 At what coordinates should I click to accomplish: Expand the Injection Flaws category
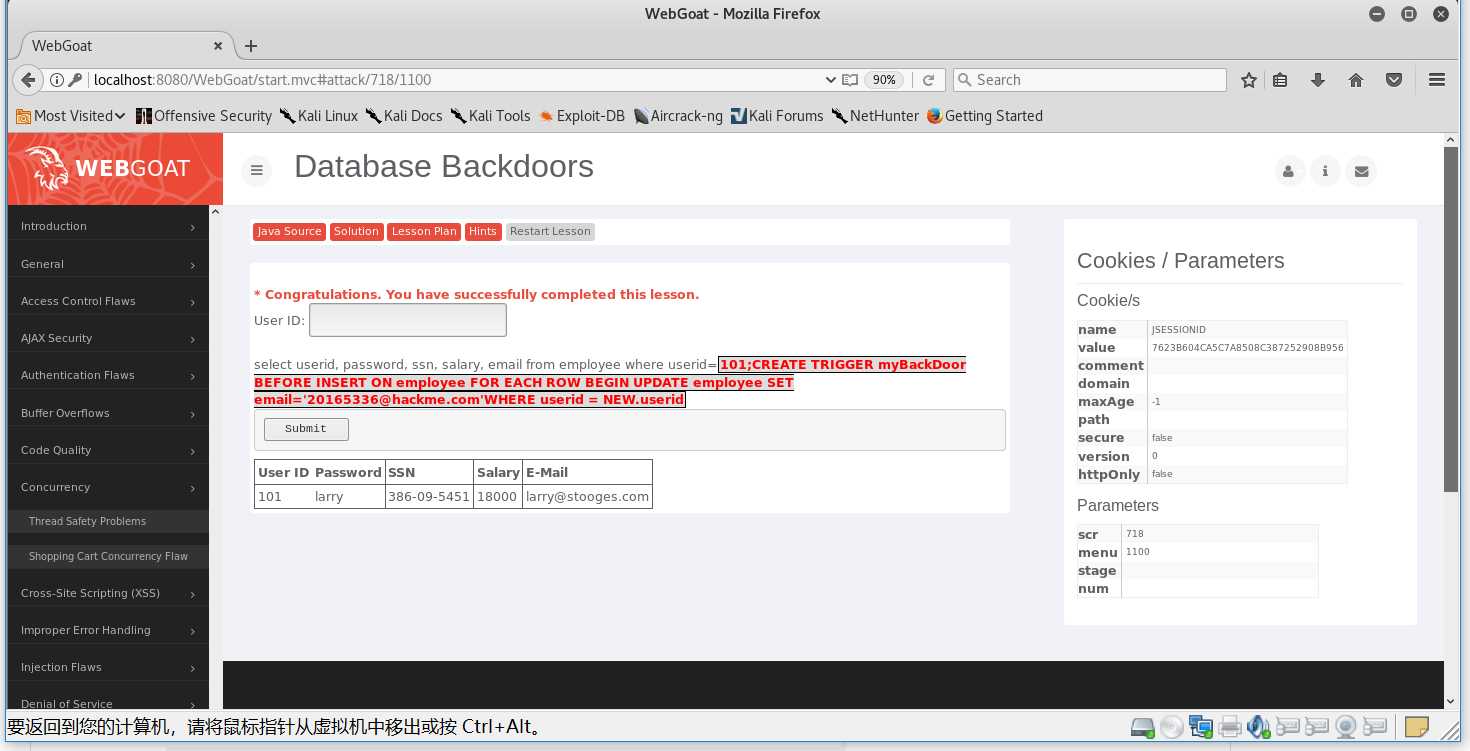[108, 667]
